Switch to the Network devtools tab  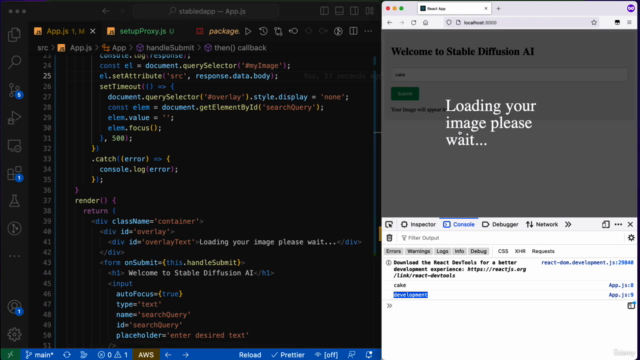point(542,224)
